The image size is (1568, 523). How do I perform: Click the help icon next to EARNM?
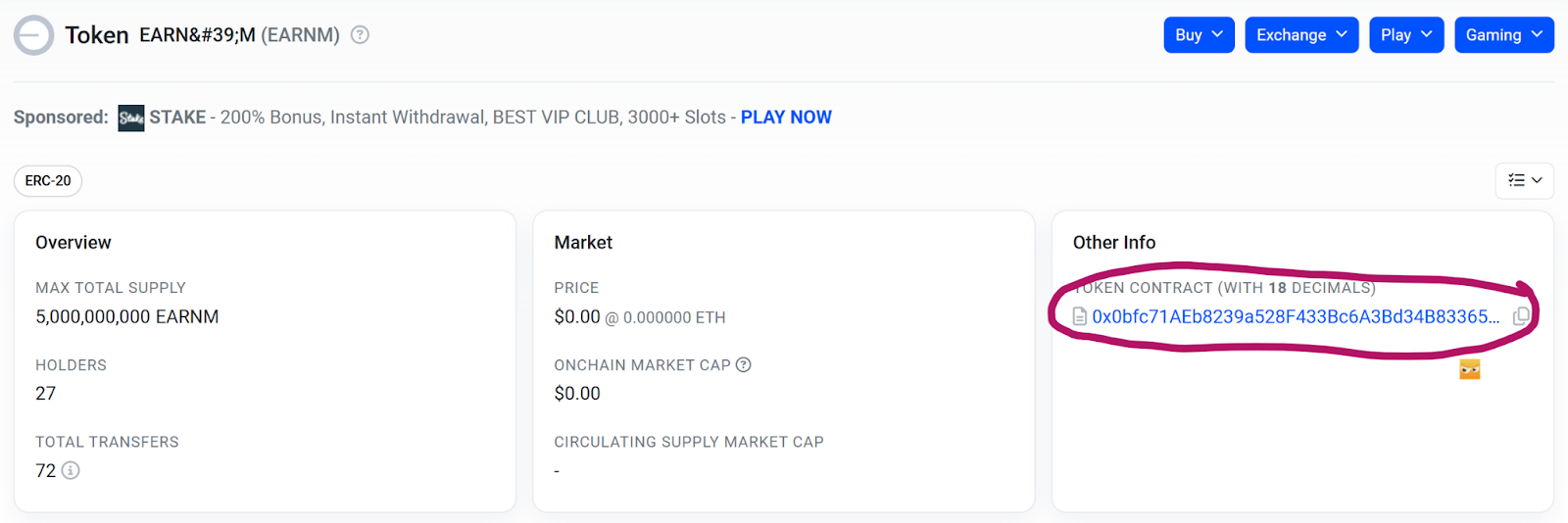tap(360, 35)
